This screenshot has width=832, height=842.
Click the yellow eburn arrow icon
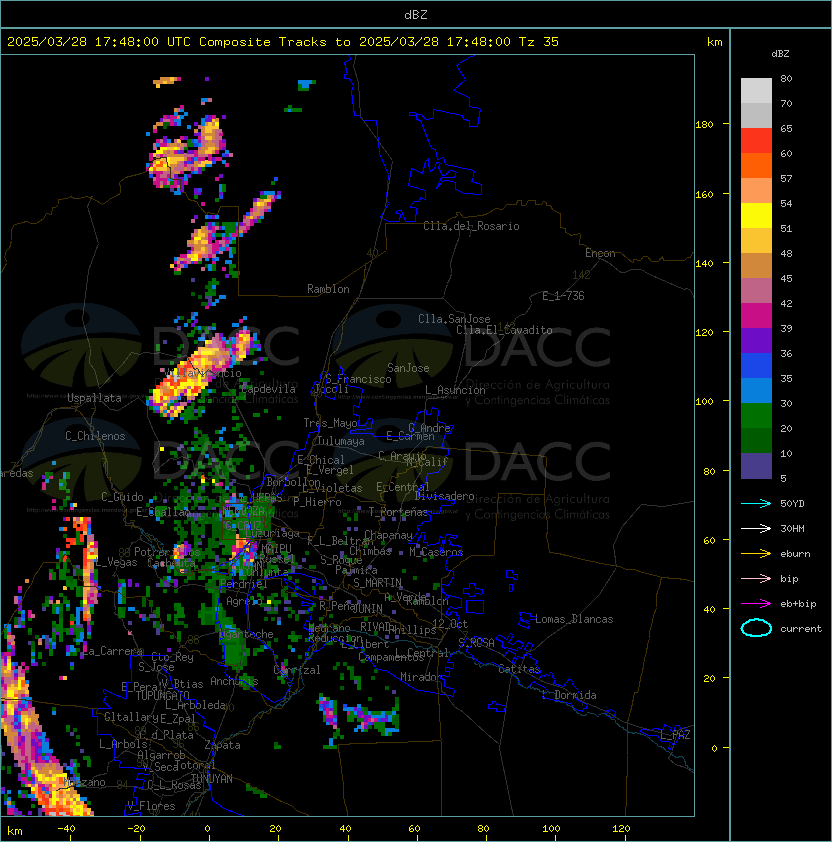click(x=756, y=554)
